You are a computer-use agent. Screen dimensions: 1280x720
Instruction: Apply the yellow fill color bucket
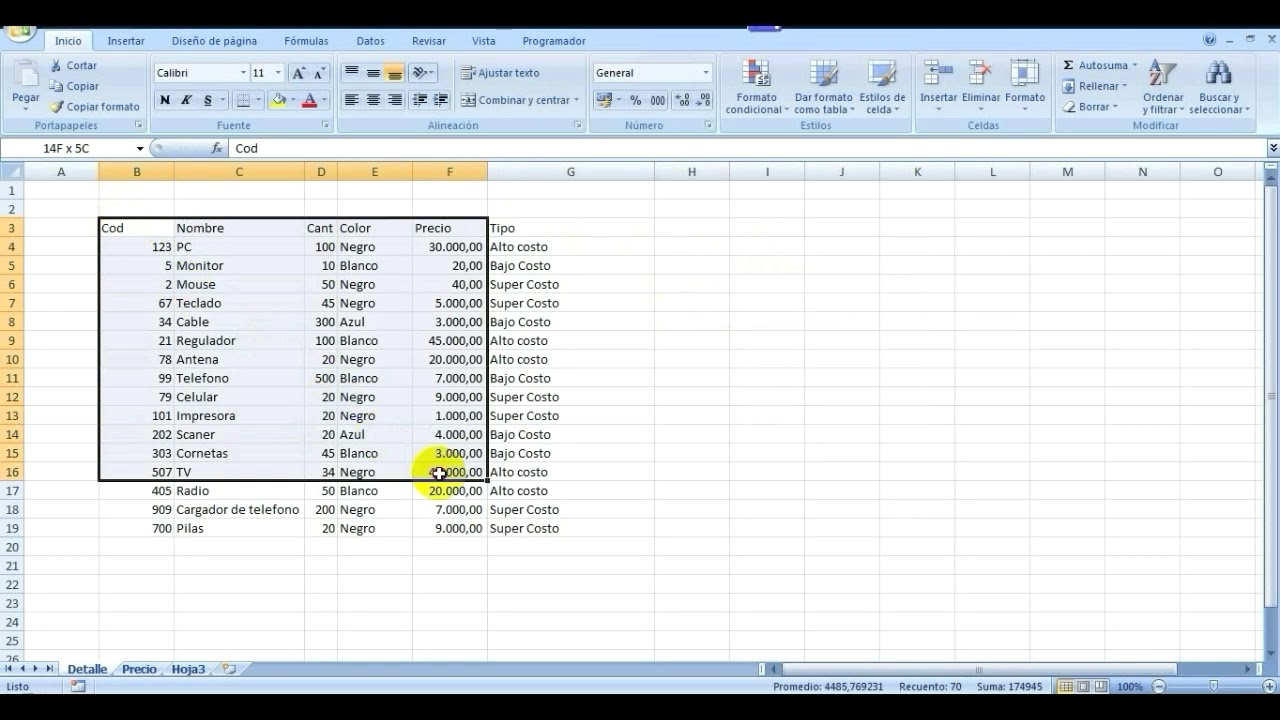pos(278,100)
